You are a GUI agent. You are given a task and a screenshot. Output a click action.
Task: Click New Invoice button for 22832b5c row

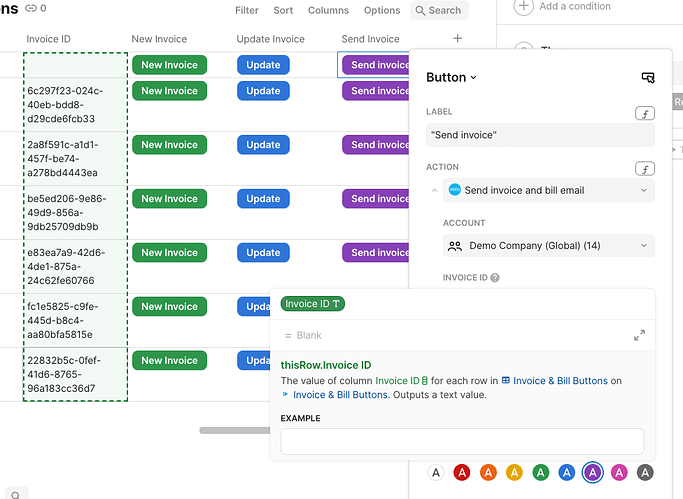[x=169, y=361]
